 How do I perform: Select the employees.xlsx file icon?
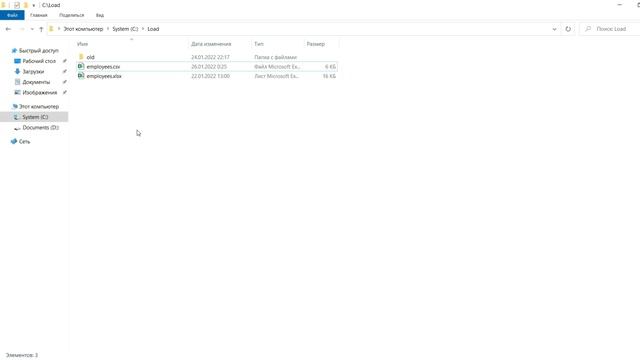tap(81, 76)
